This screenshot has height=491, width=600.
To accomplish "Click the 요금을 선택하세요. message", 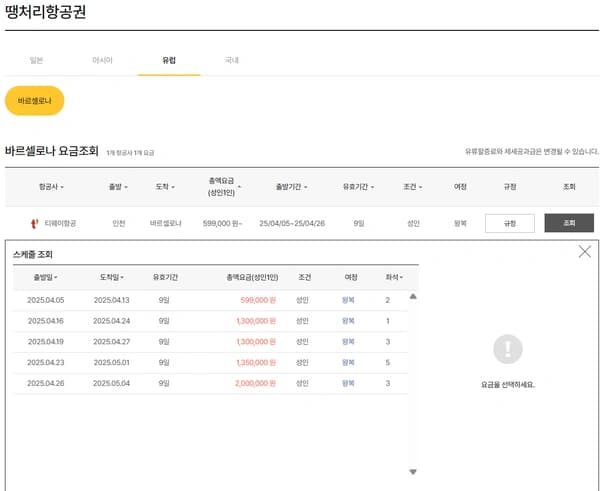I will tap(508, 385).
